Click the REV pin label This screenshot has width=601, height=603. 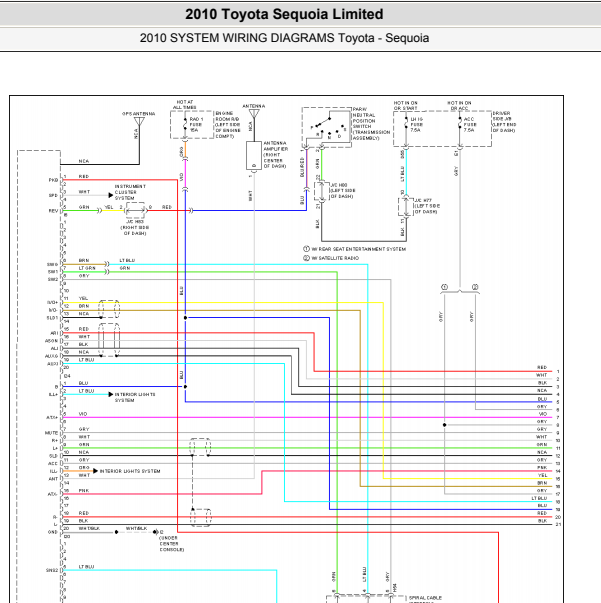(53, 211)
